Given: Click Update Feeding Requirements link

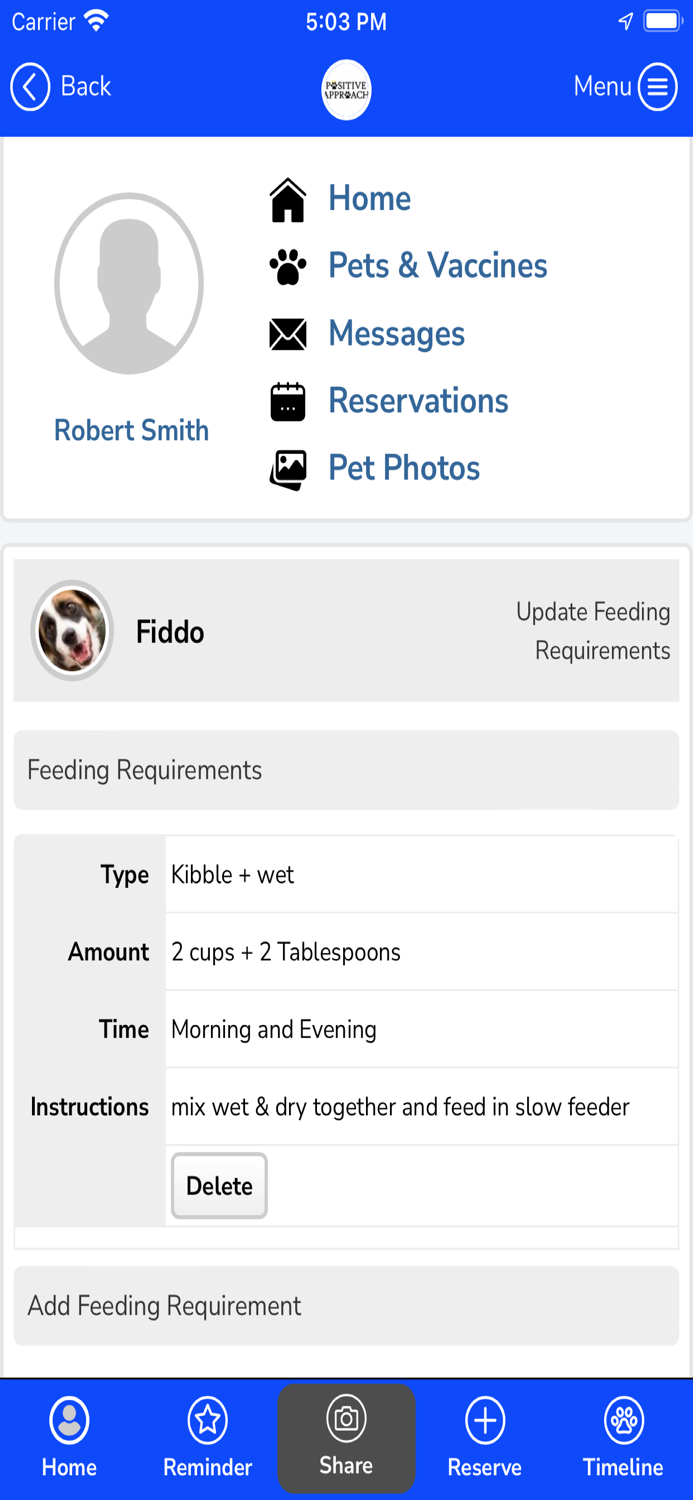Looking at the screenshot, I should point(592,631).
